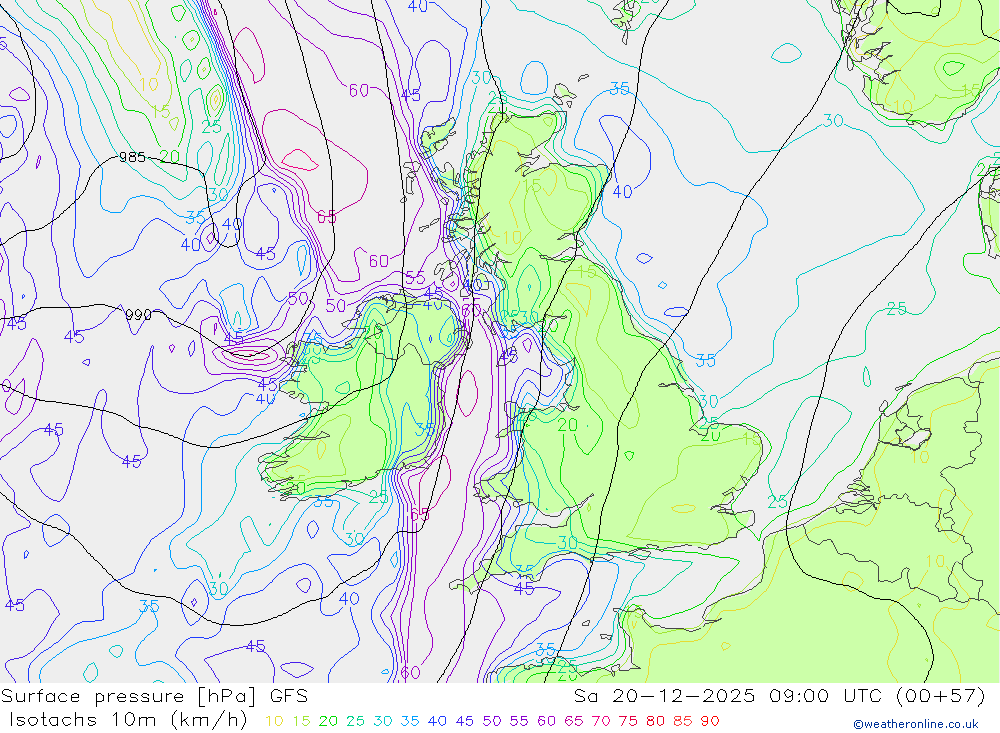1000x733 pixels.
Task: Click the "985" isobar pressure label
Action: (133, 157)
